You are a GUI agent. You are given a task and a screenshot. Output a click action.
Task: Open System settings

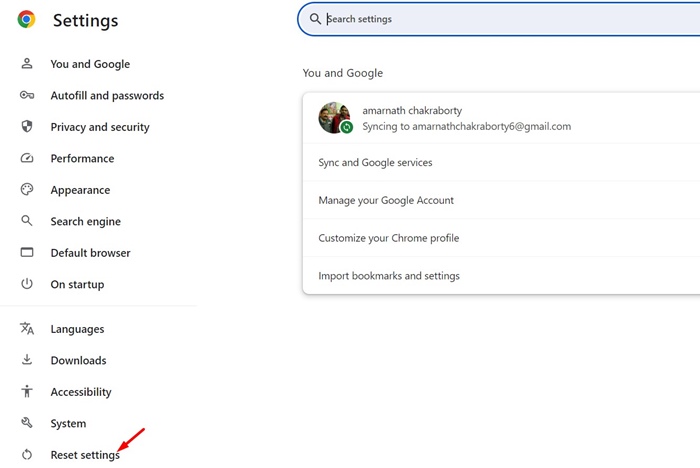[x=68, y=423]
